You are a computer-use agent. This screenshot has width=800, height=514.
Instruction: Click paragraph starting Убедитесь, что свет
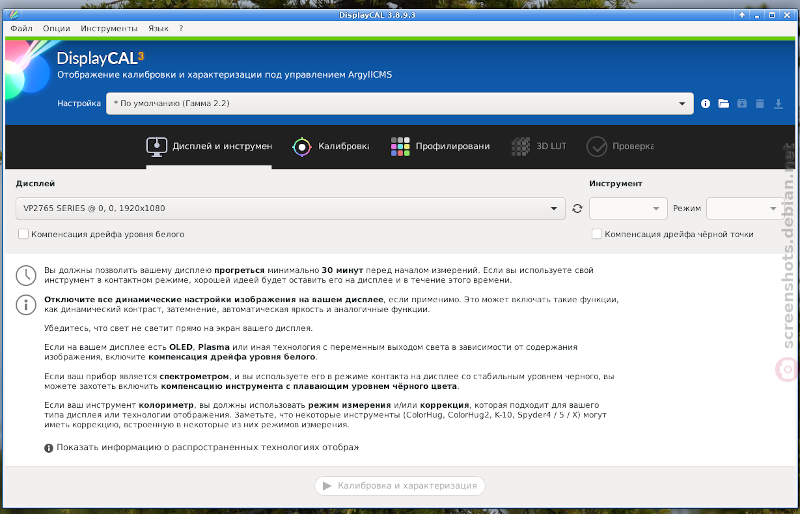click(x=178, y=328)
